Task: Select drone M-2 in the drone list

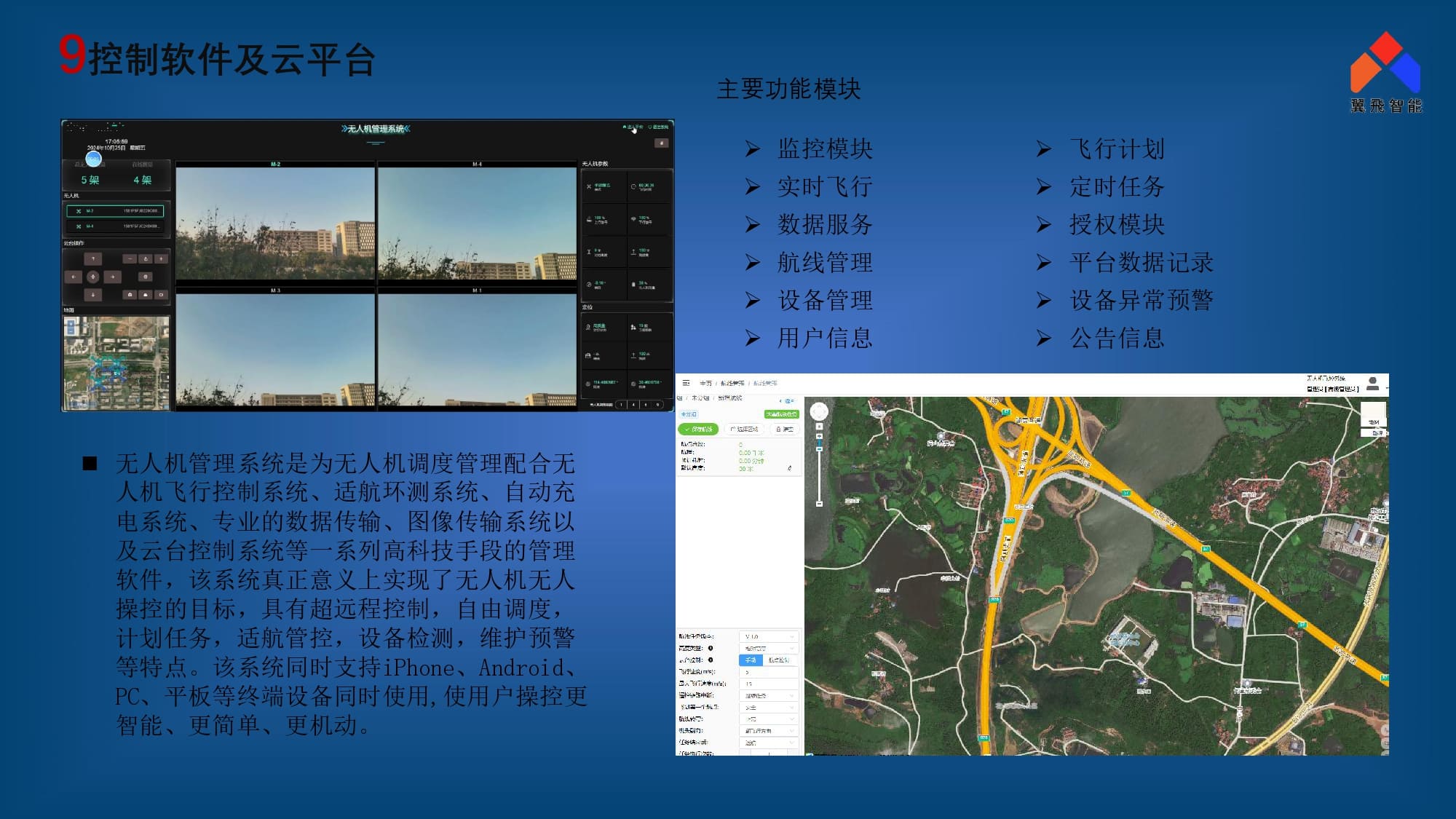Action: (115, 211)
